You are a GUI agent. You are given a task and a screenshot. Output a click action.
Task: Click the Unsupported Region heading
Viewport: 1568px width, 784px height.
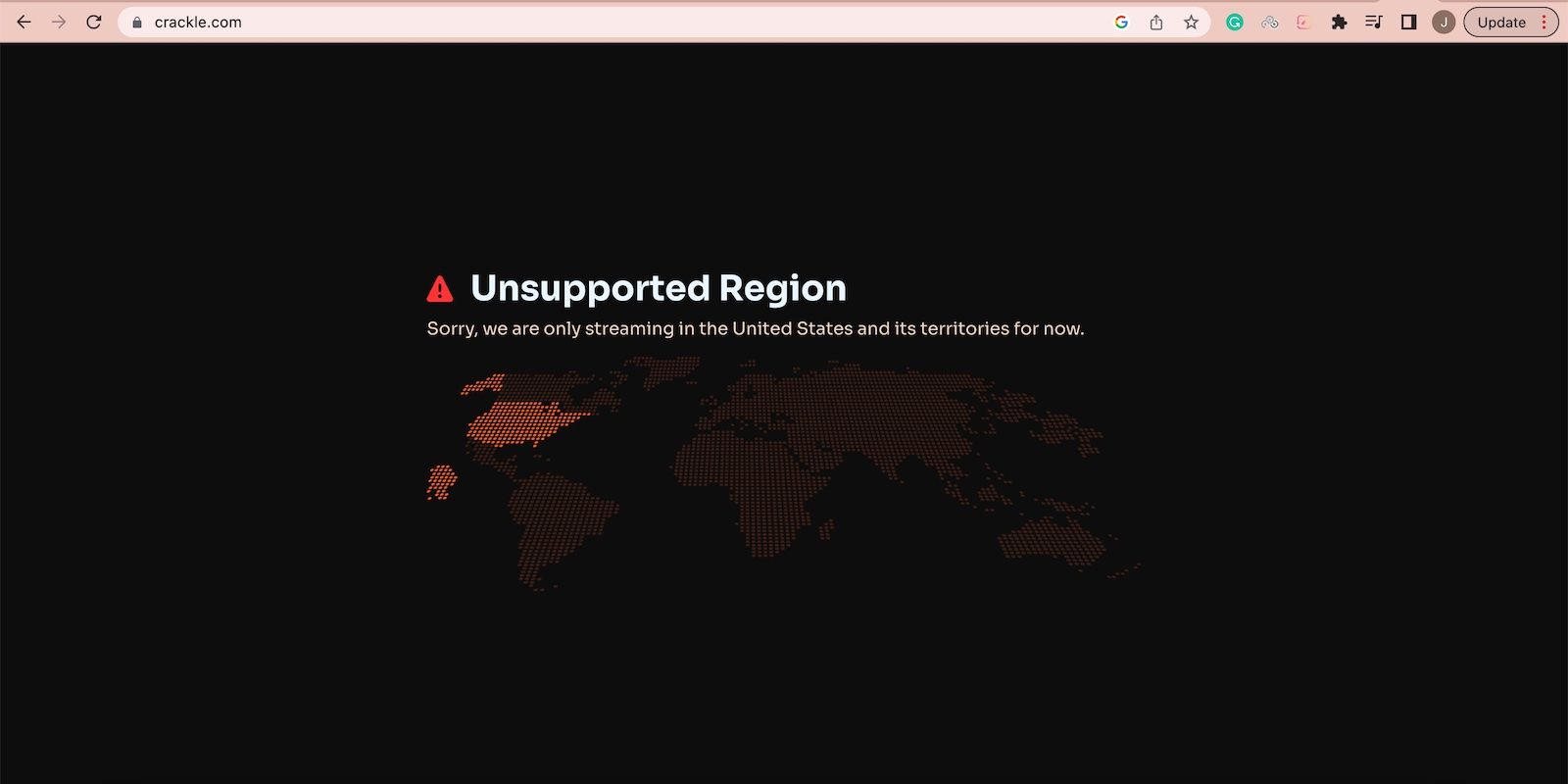coord(659,288)
